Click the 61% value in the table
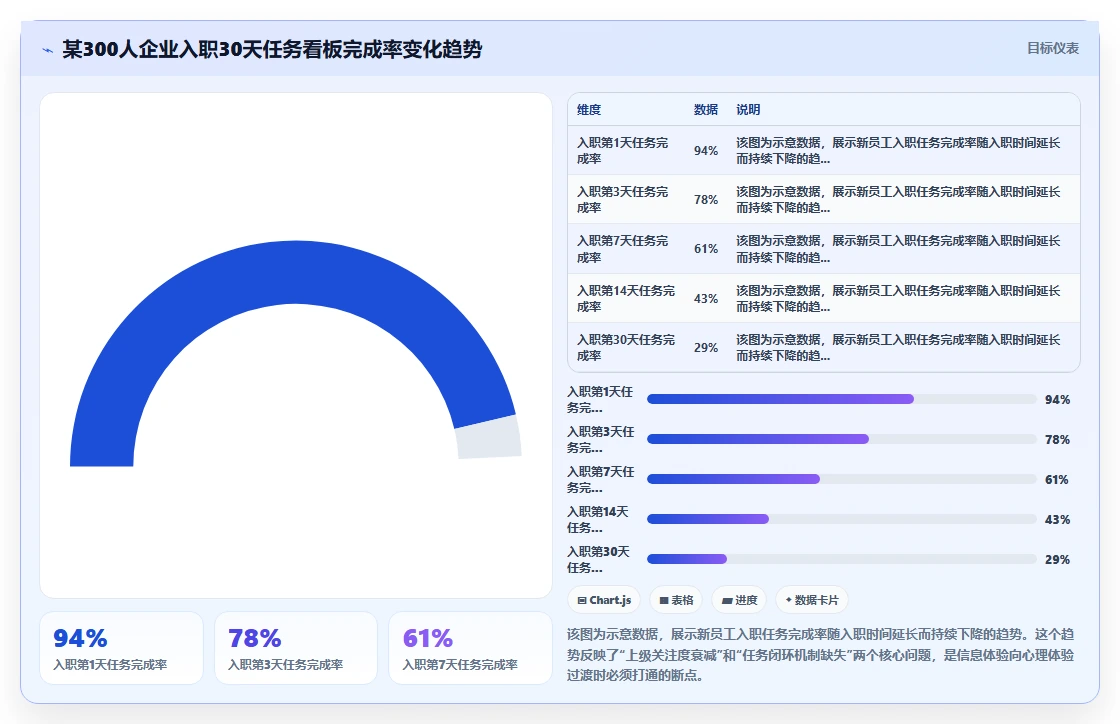The image size is (1120, 724). click(706, 249)
